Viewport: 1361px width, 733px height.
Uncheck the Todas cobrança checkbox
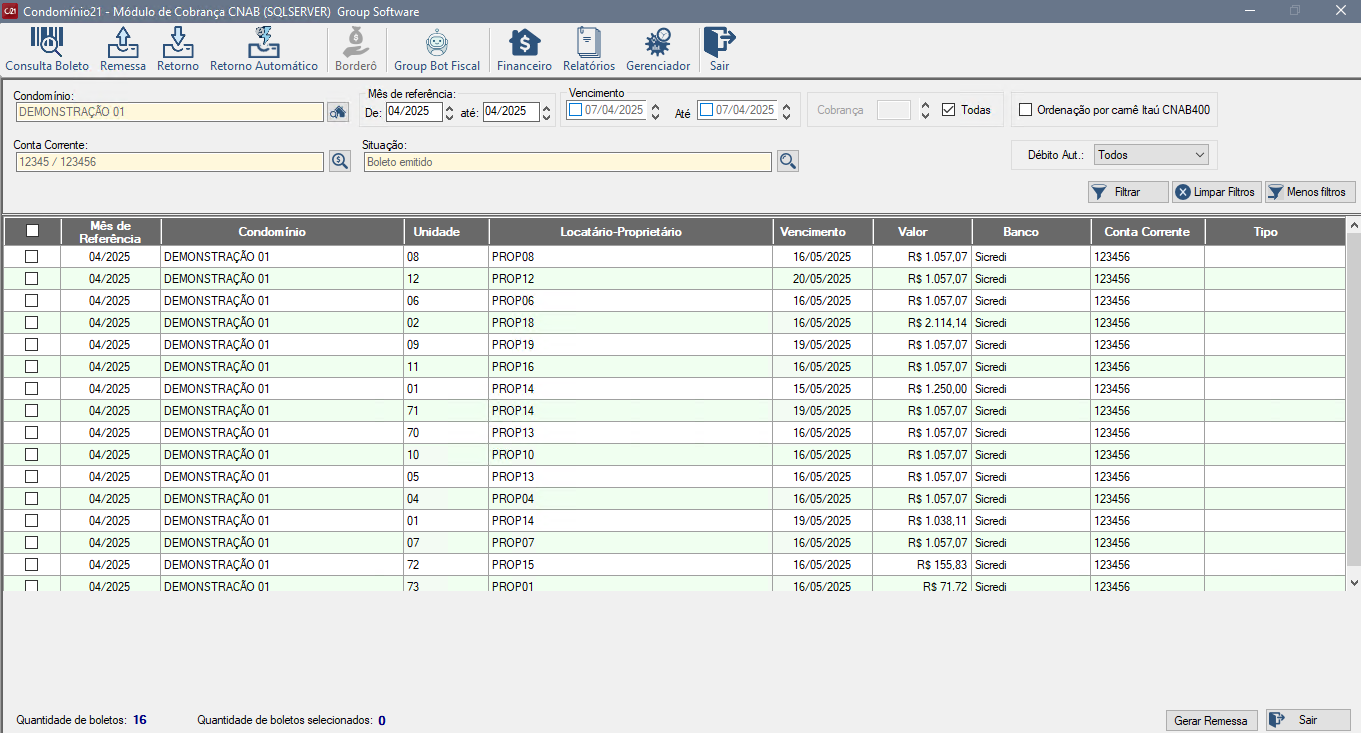point(949,110)
